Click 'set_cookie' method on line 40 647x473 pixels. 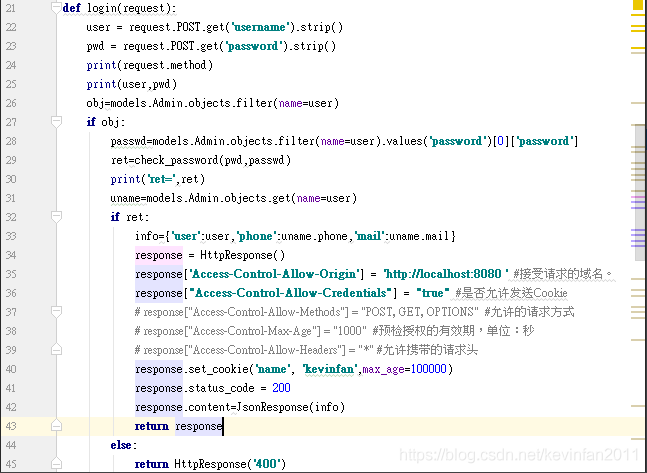218,369
